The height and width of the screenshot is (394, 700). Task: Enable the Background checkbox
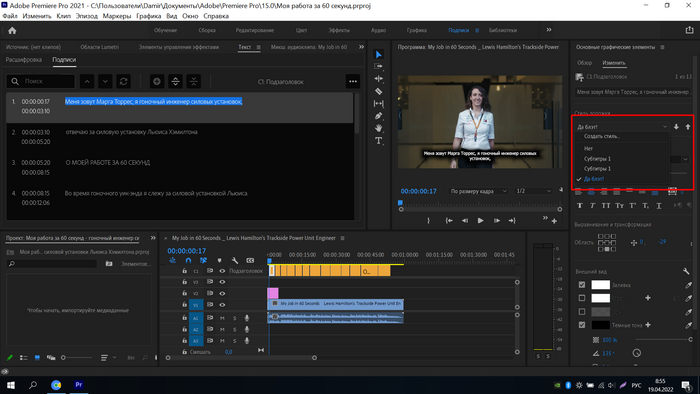click(582, 311)
